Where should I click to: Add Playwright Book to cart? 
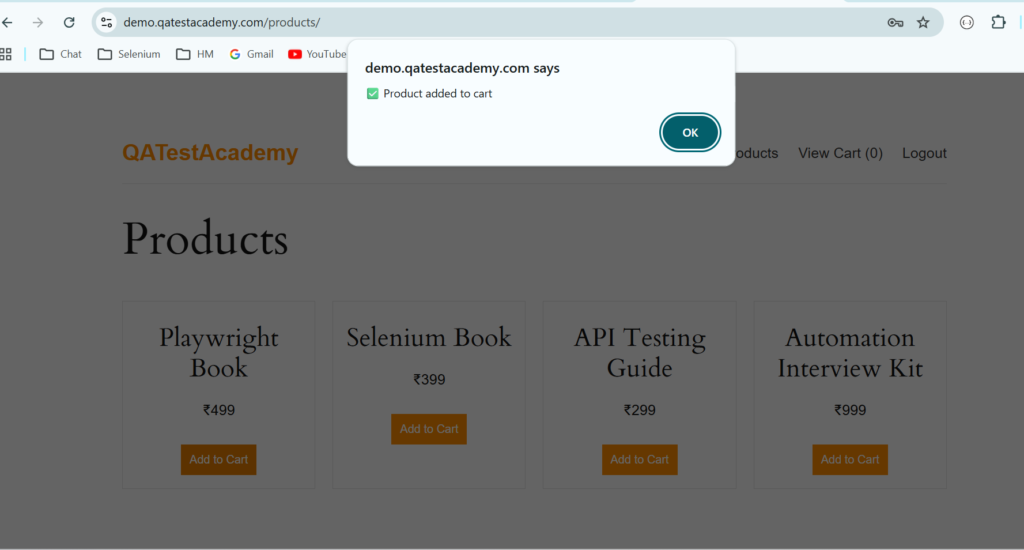pos(218,460)
